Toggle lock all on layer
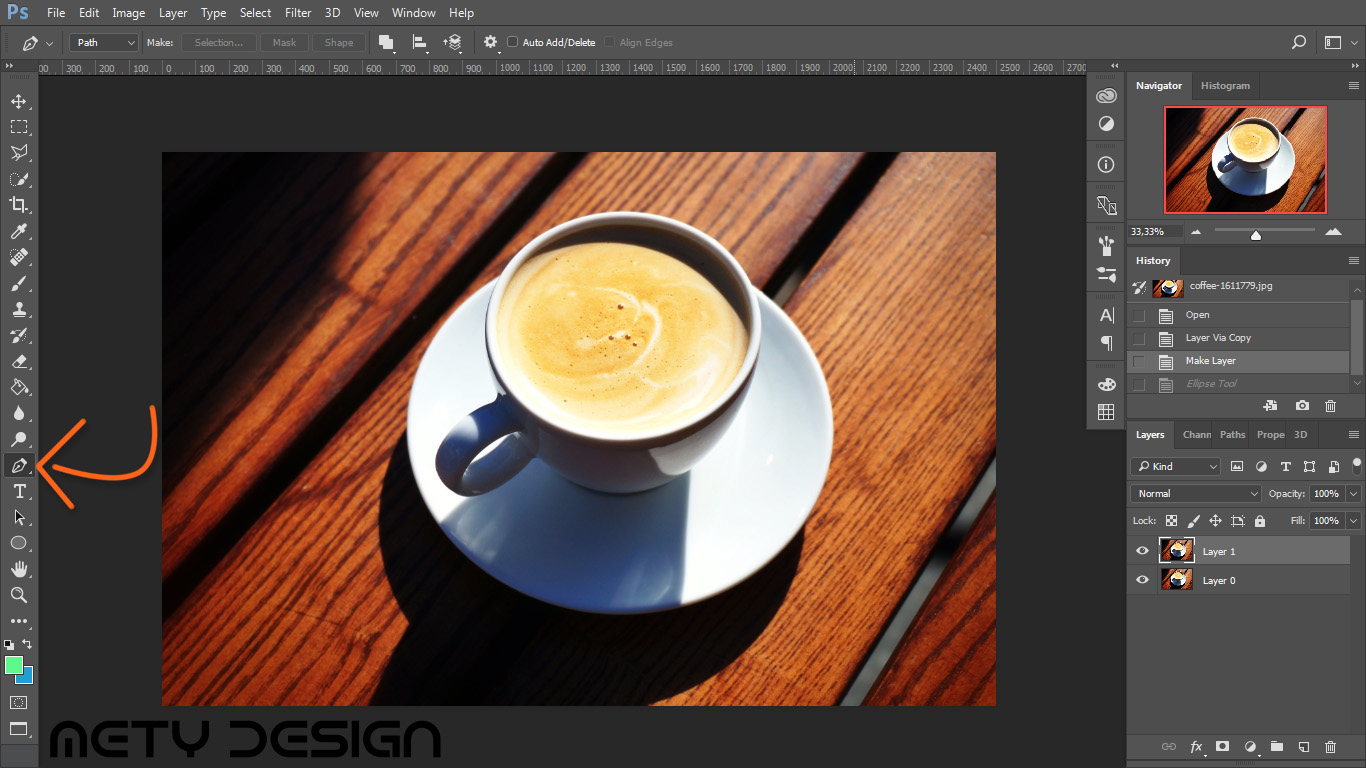Screen dimensions: 1366x768 1259,521
